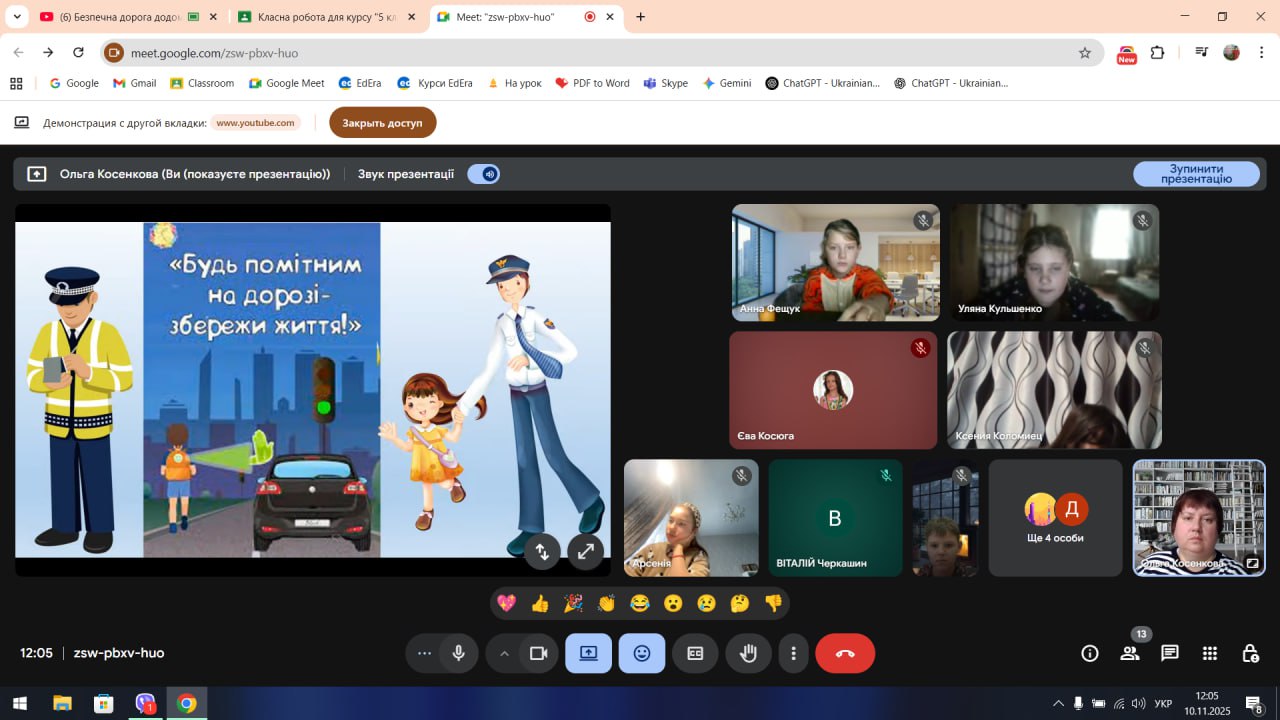The height and width of the screenshot is (720, 1280).
Task: Mute the microphone in call controls
Action: click(x=458, y=653)
